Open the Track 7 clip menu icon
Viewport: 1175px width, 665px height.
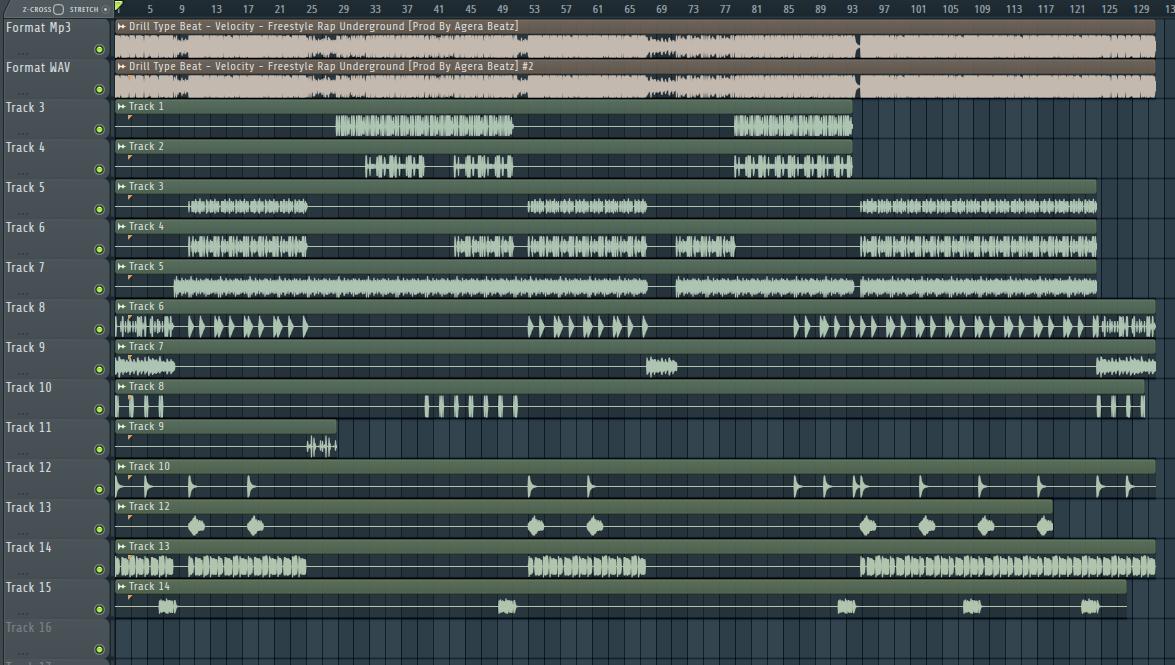(121, 346)
